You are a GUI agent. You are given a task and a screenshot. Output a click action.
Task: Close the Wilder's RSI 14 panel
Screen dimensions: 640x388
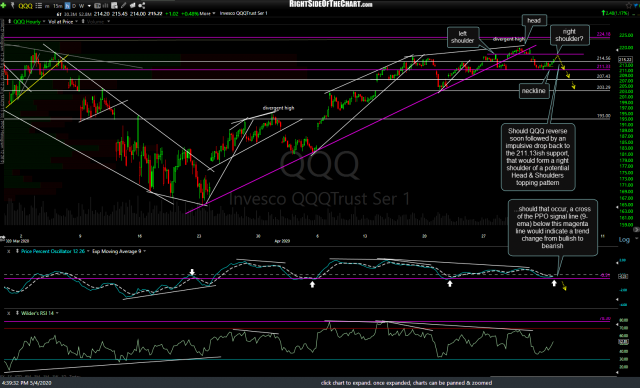(x=9, y=313)
